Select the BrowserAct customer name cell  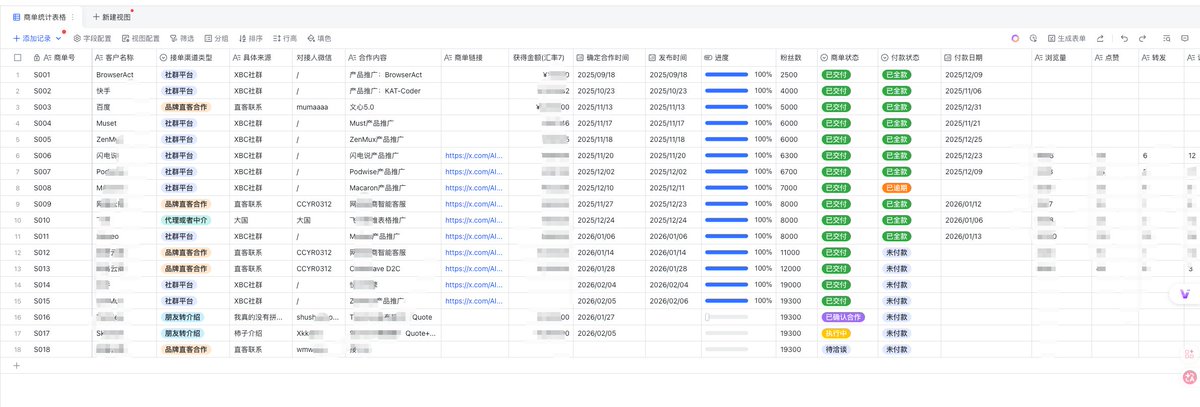[x=124, y=75]
